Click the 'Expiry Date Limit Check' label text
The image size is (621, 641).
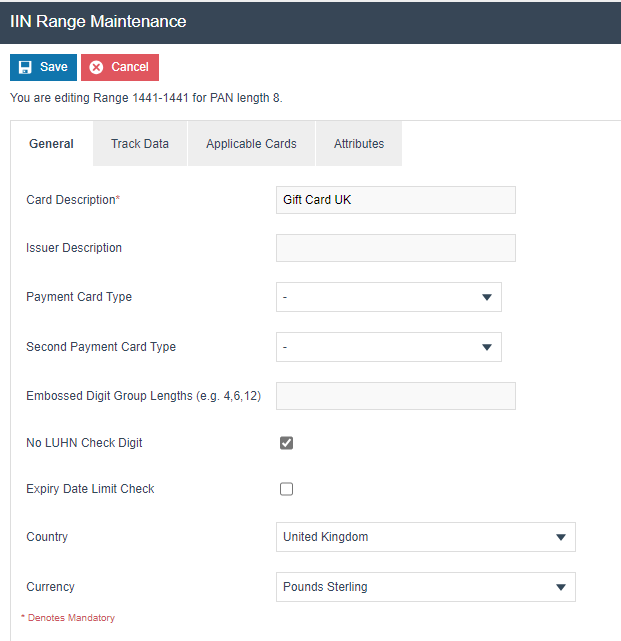90,489
